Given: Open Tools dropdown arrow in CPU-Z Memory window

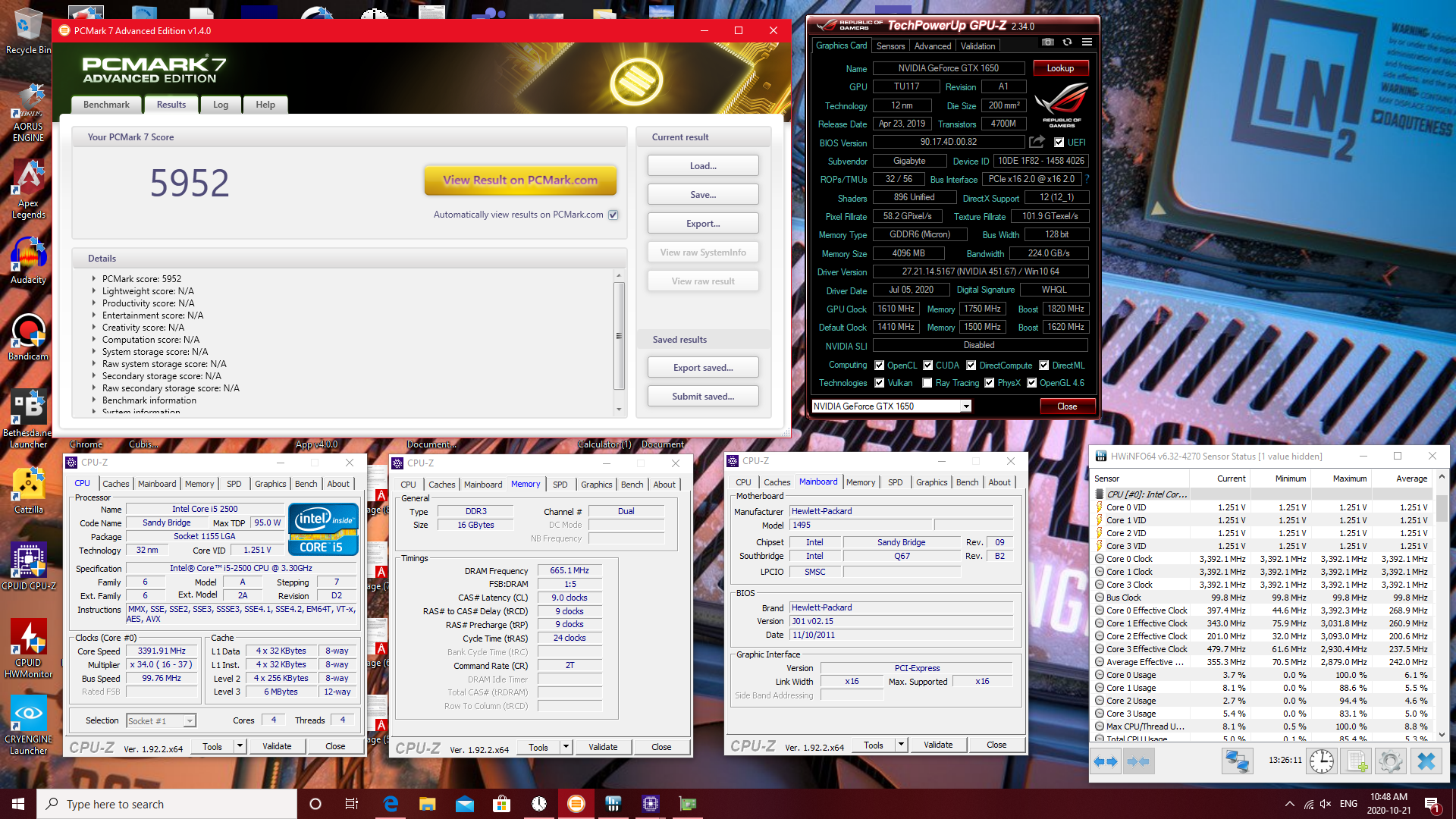Looking at the screenshot, I should tap(566, 747).
